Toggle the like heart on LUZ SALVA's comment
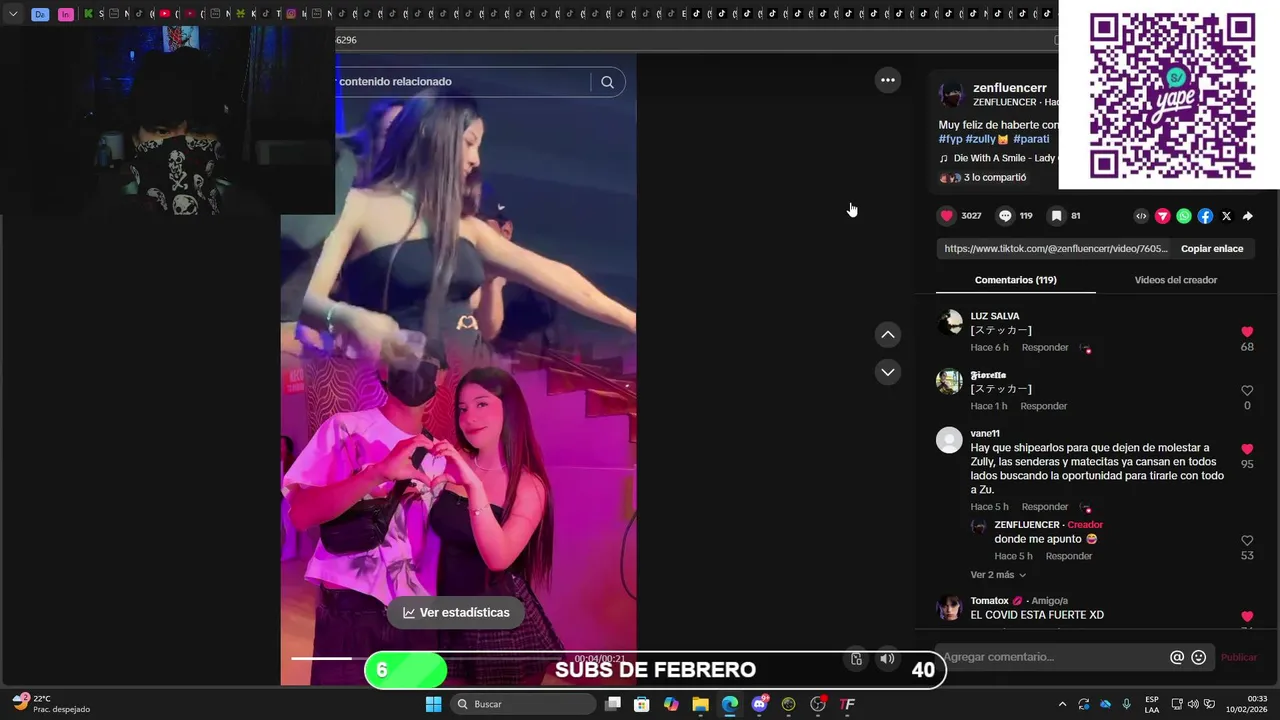Viewport: 1280px width, 720px height. [1247, 332]
